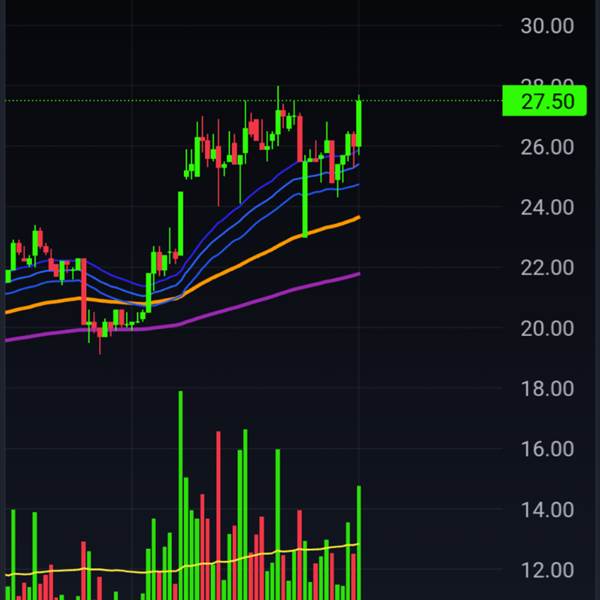This screenshot has width=600, height=600.
Task: Click the tallest red volume bar
Action: pos(218,515)
